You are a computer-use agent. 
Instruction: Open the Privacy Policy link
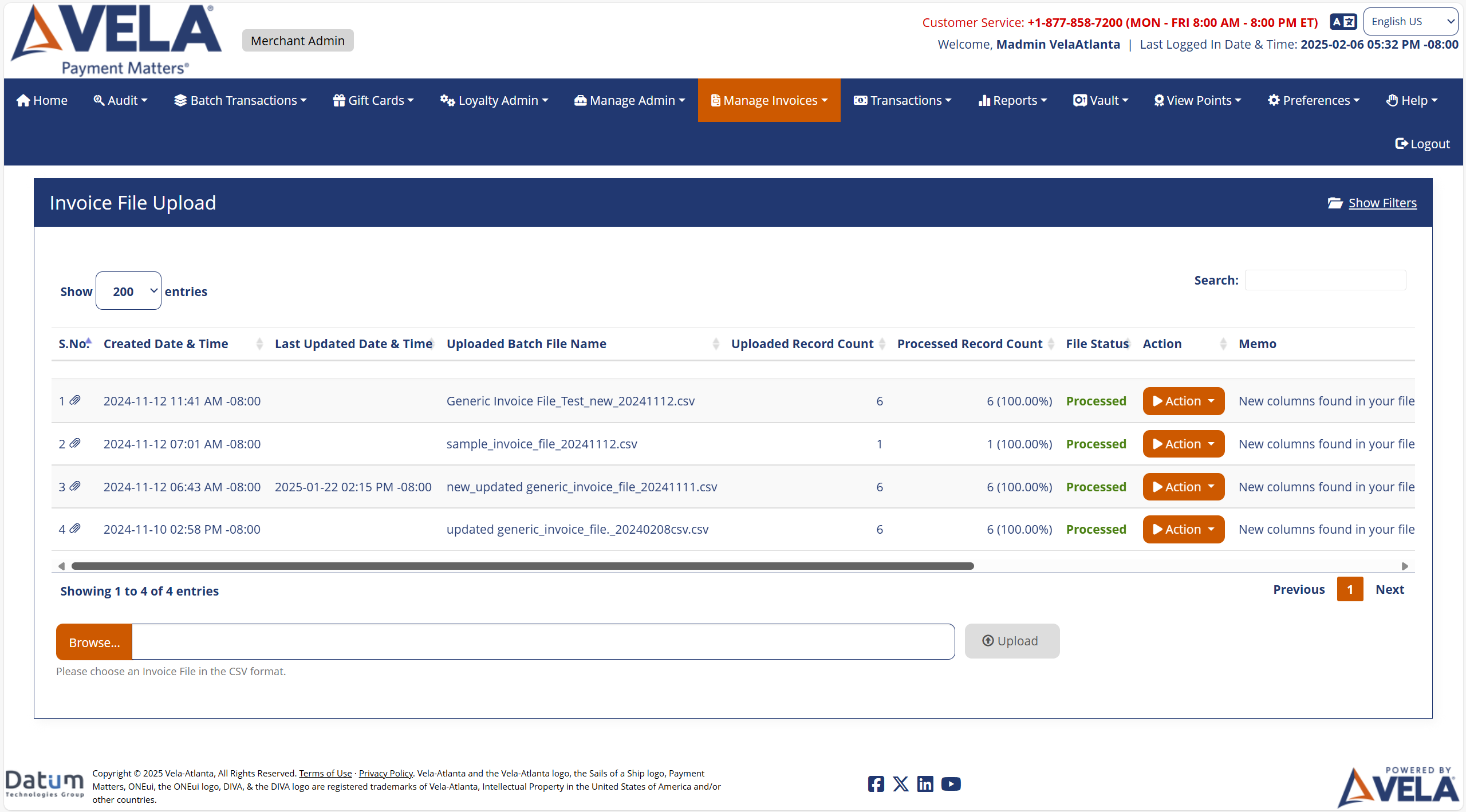coord(385,772)
